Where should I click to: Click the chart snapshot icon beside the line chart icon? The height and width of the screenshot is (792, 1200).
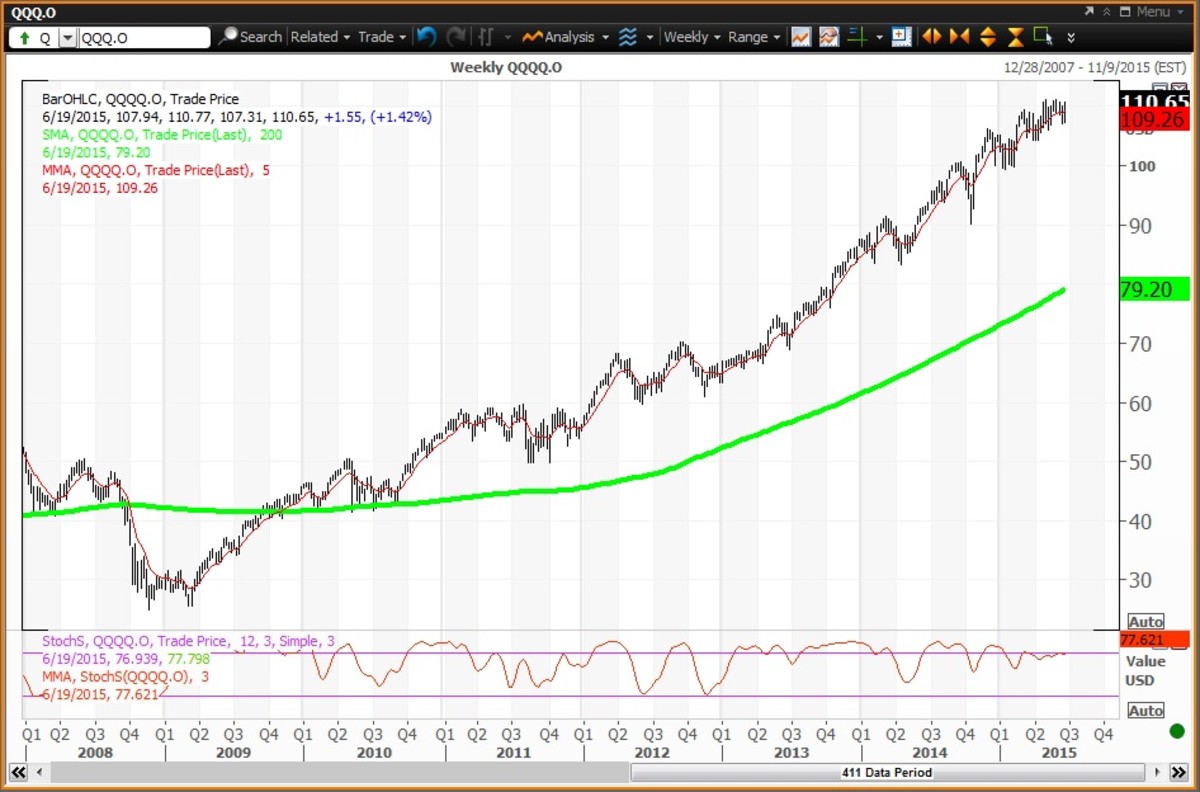tap(828, 37)
